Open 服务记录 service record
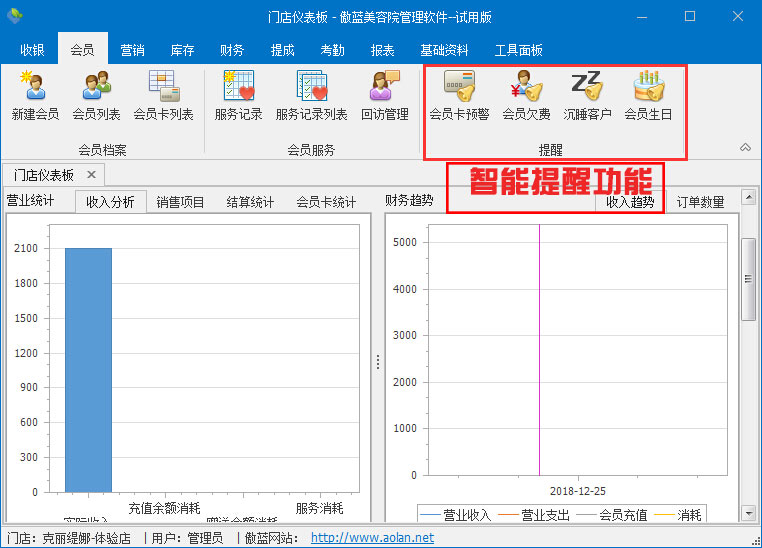Viewport: 762px width, 548px height. [238, 96]
